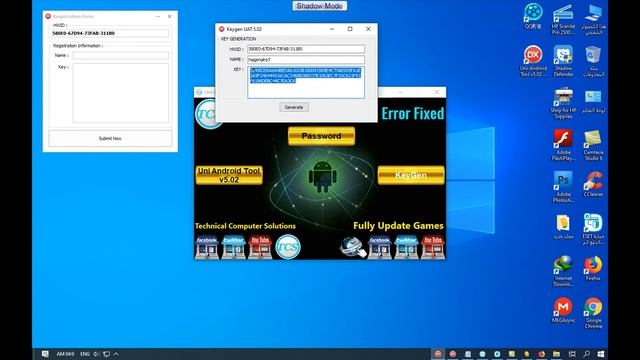Click the Shadow Mode label at top
Viewport: 640px width, 360px height.
coord(320,6)
